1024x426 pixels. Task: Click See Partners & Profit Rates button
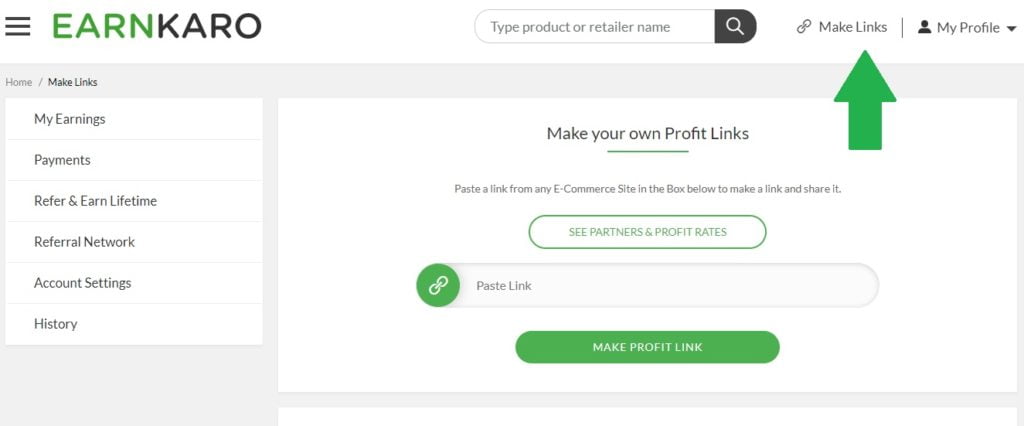tap(647, 232)
